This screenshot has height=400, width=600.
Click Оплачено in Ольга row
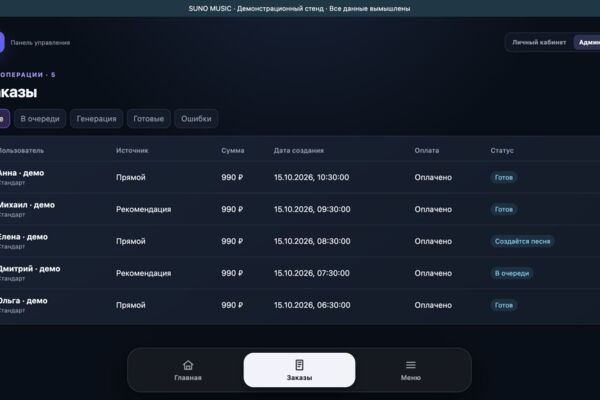[433, 305]
